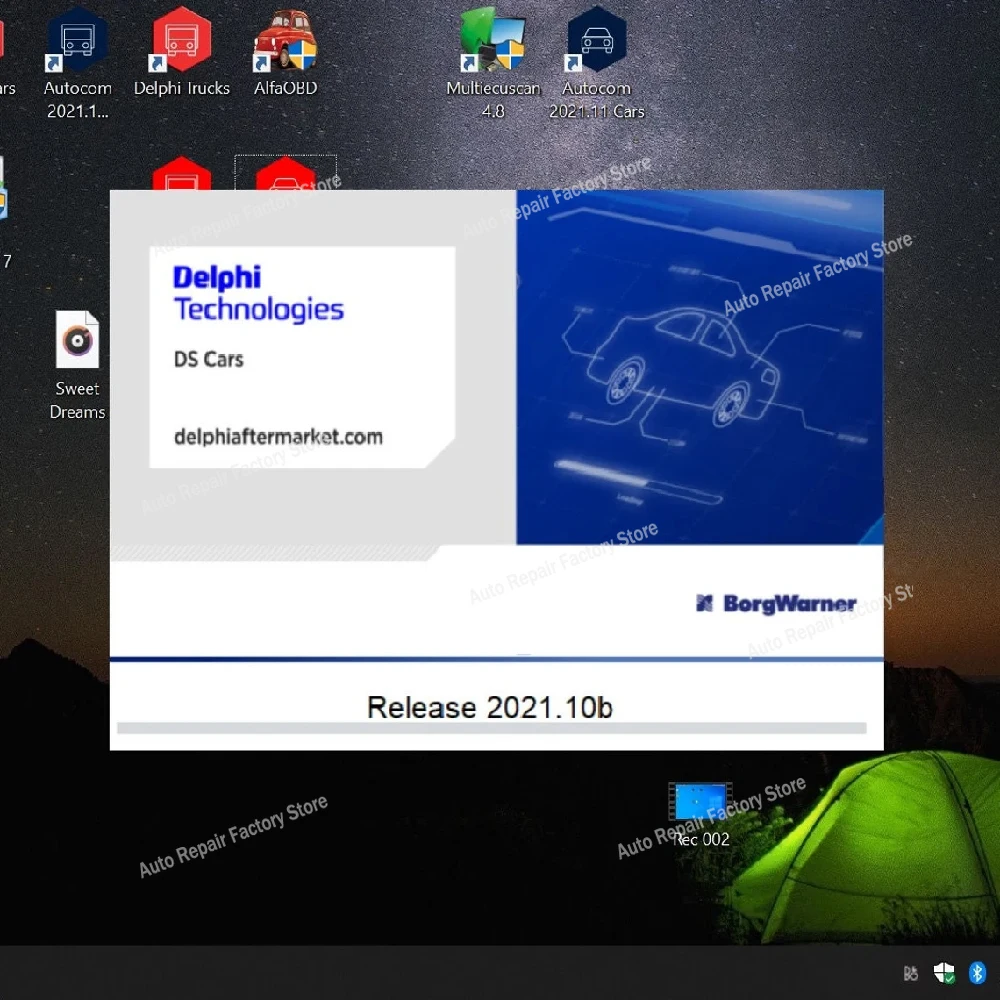The image size is (1000, 1000).
Task: Click the DS Cars label
Action: (207, 359)
